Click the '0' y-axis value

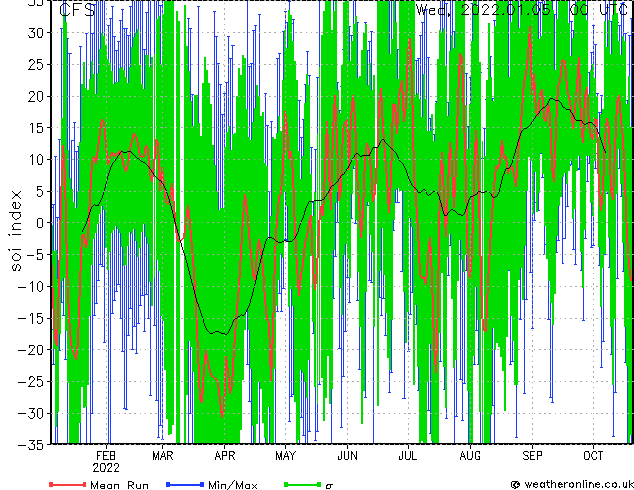click(x=40, y=223)
